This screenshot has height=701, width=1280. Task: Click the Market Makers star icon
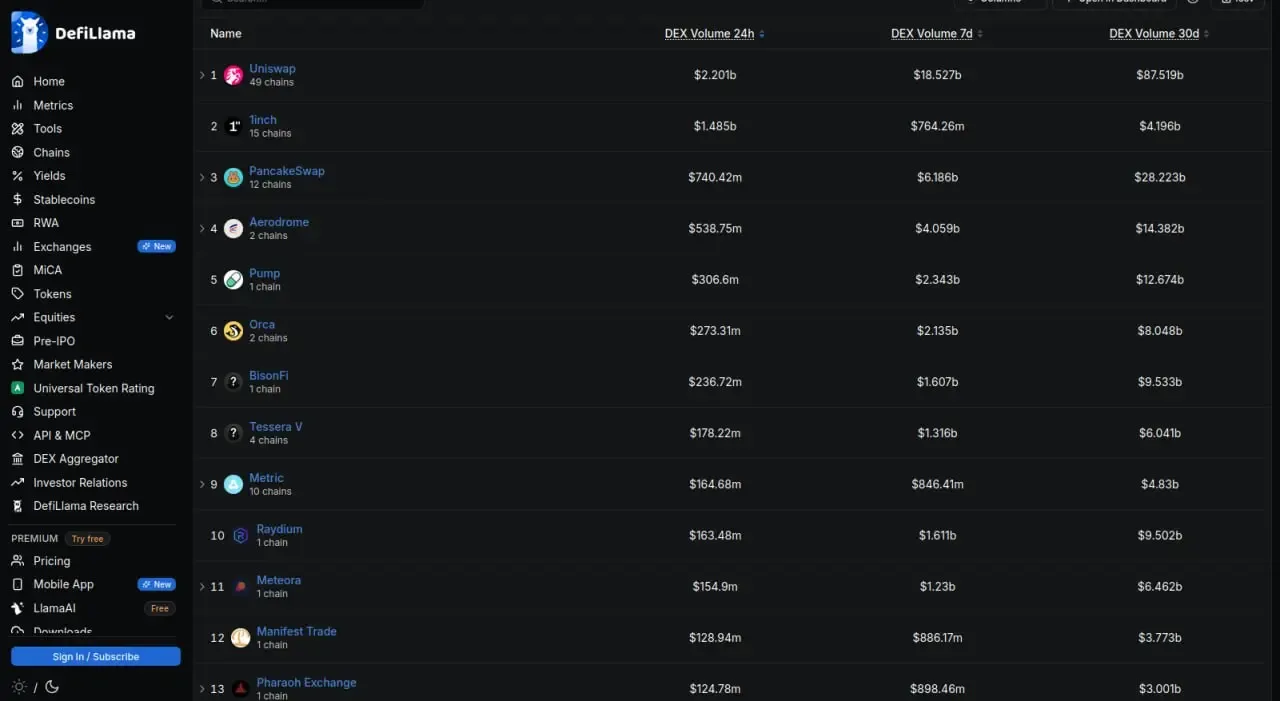click(x=17, y=365)
